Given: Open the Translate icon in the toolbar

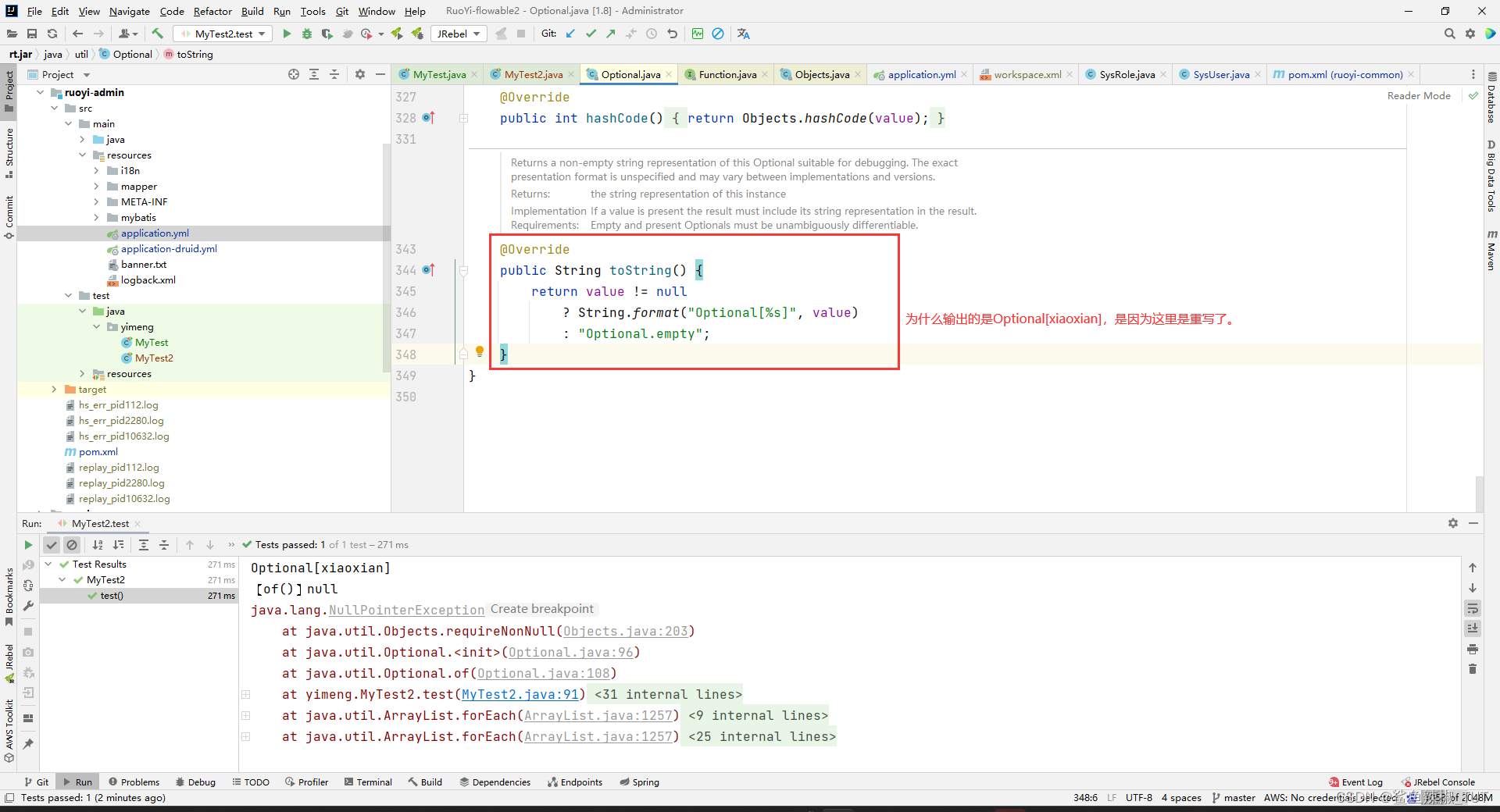Looking at the screenshot, I should (743, 34).
